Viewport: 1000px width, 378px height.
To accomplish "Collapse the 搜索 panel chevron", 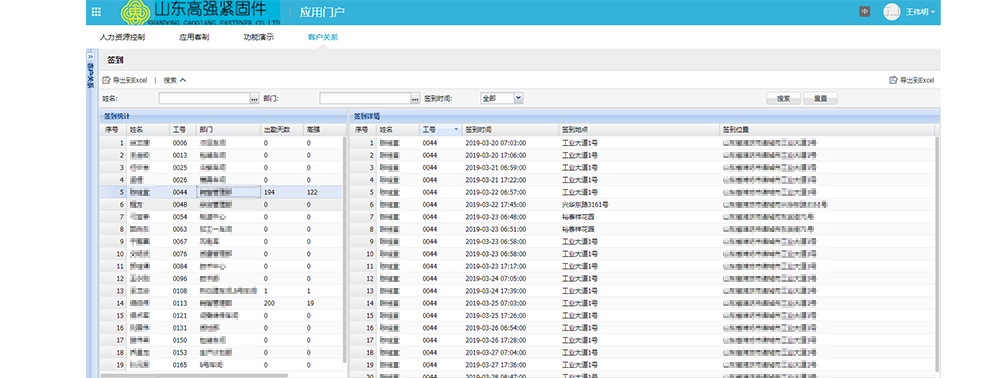I will coord(183,80).
